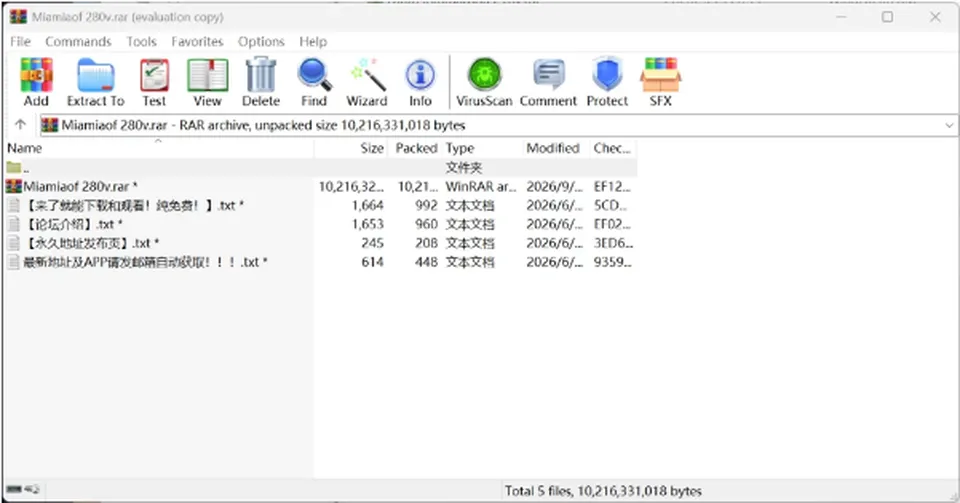The image size is (960, 503).
Task: Open the Commands menu
Action: click(x=78, y=42)
